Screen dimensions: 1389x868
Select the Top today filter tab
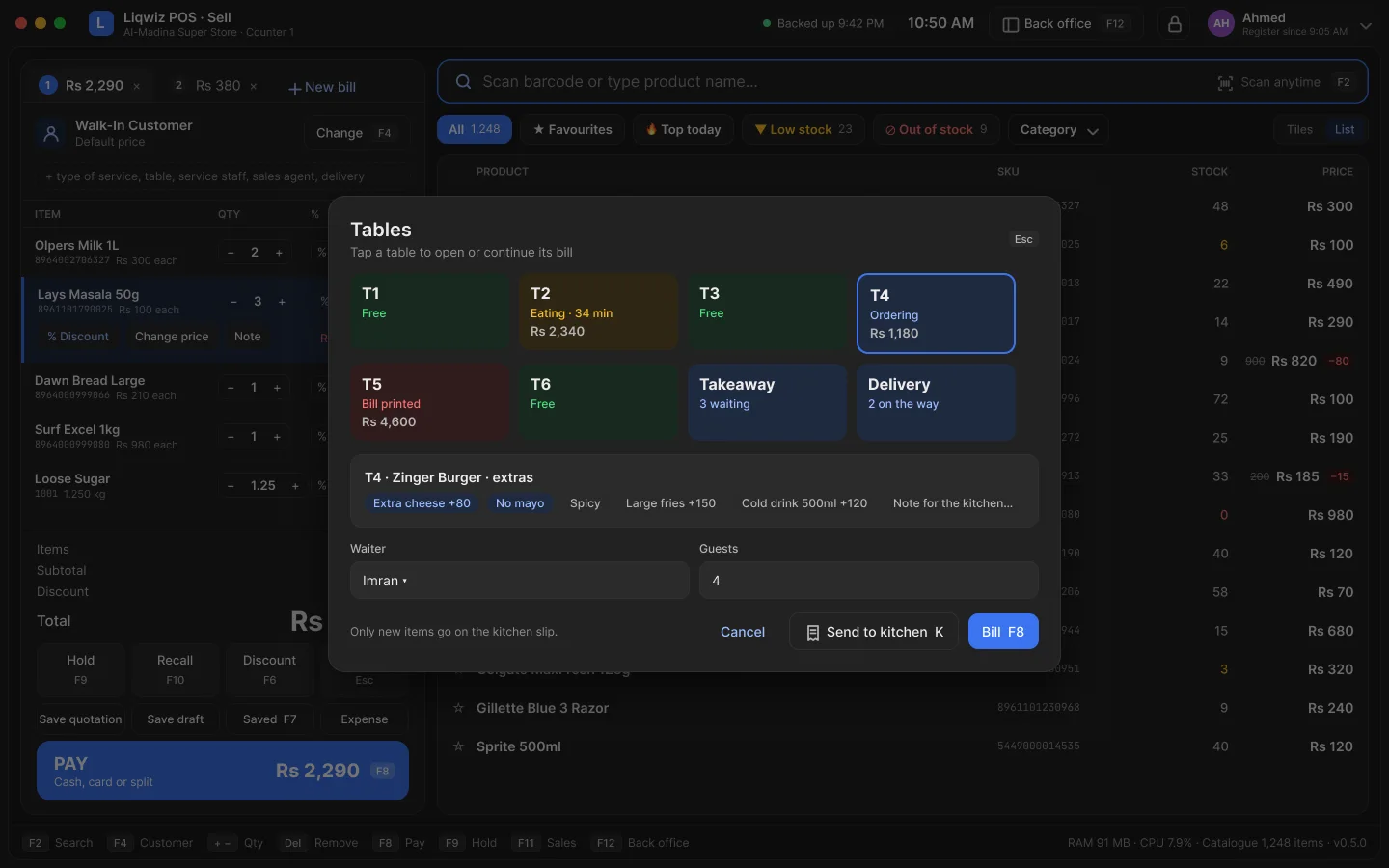point(684,130)
